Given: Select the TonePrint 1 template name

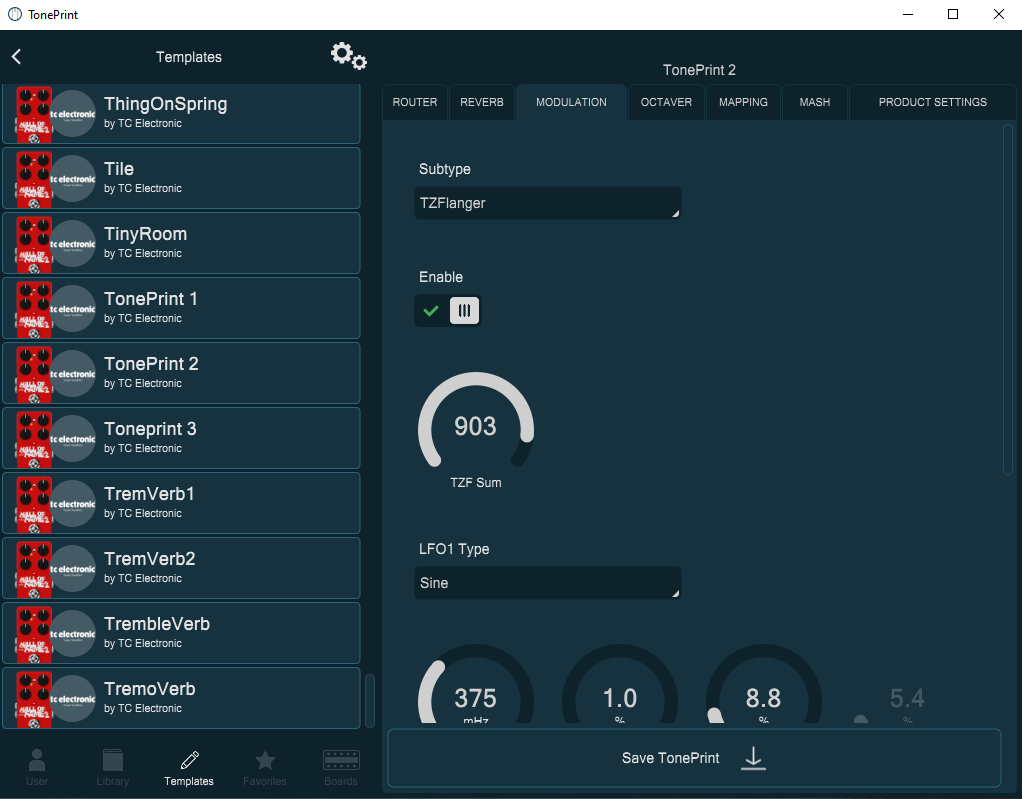Looking at the screenshot, I should 151,298.
